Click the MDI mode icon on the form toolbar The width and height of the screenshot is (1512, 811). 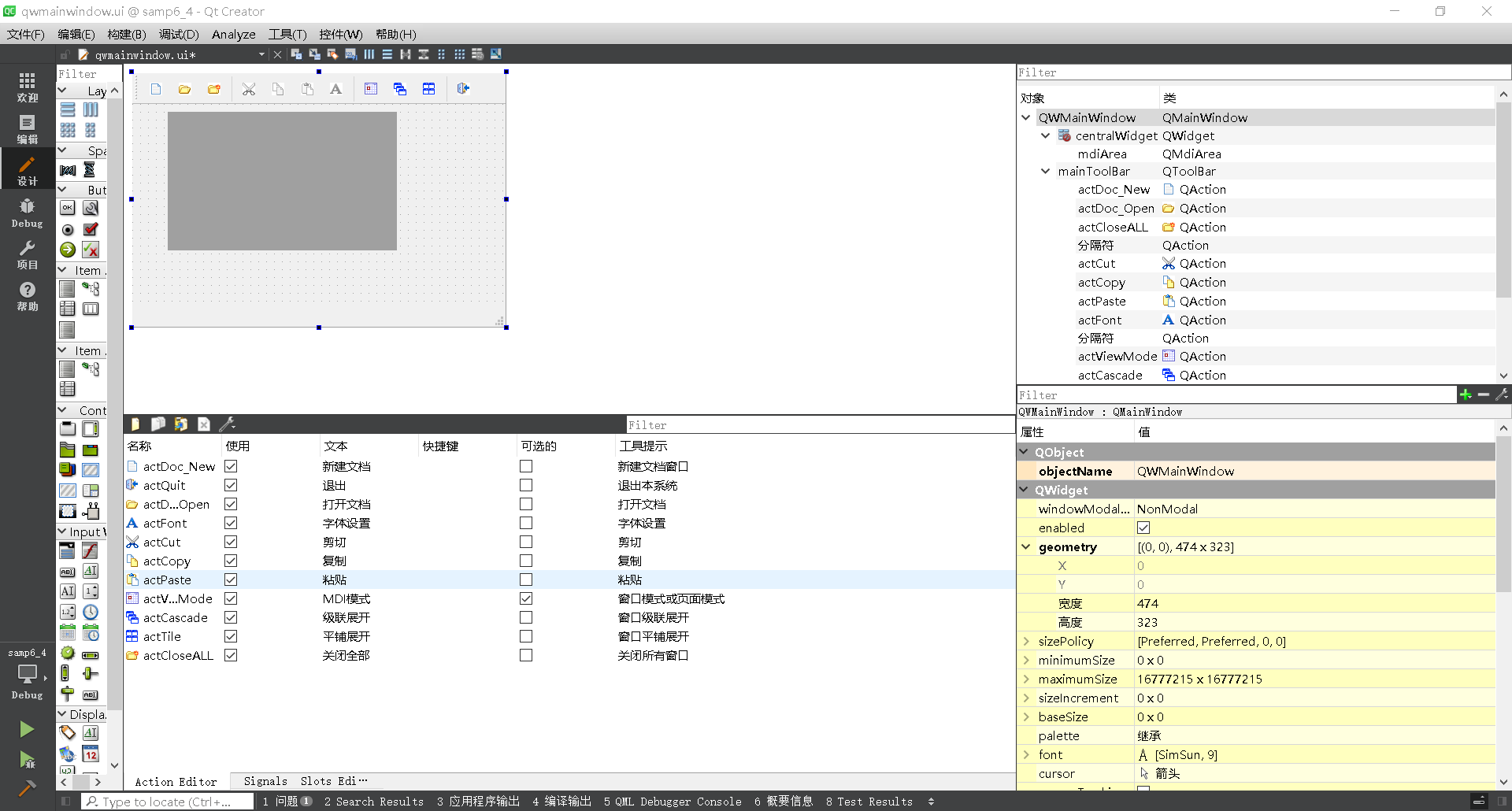tap(371, 88)
